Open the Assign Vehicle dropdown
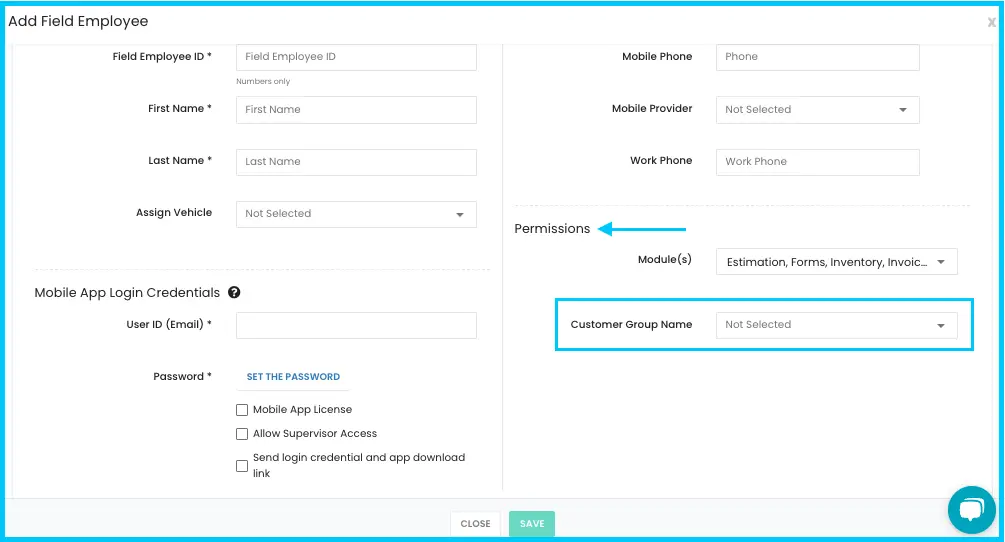This screenshot has width=1005, height=542. (x=356, y=214)
